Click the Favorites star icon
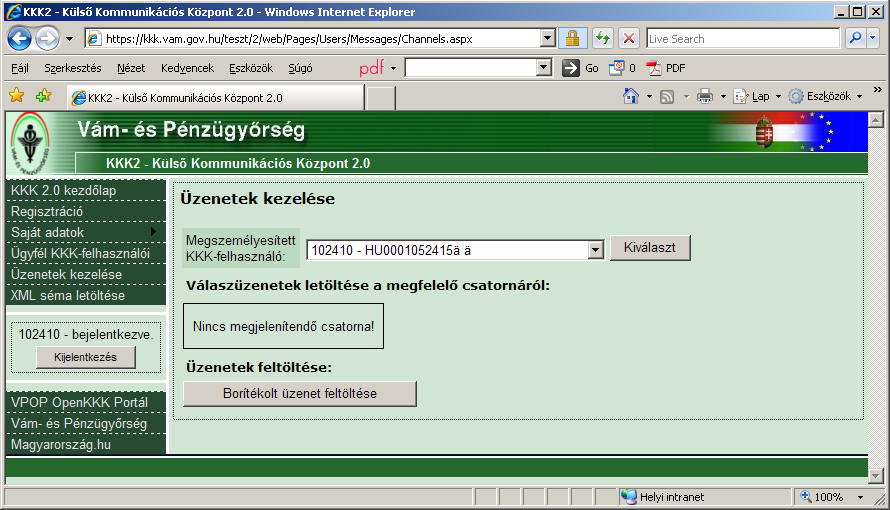The height and width of the screenshot is (510, 890). click(x=17, y=95)
